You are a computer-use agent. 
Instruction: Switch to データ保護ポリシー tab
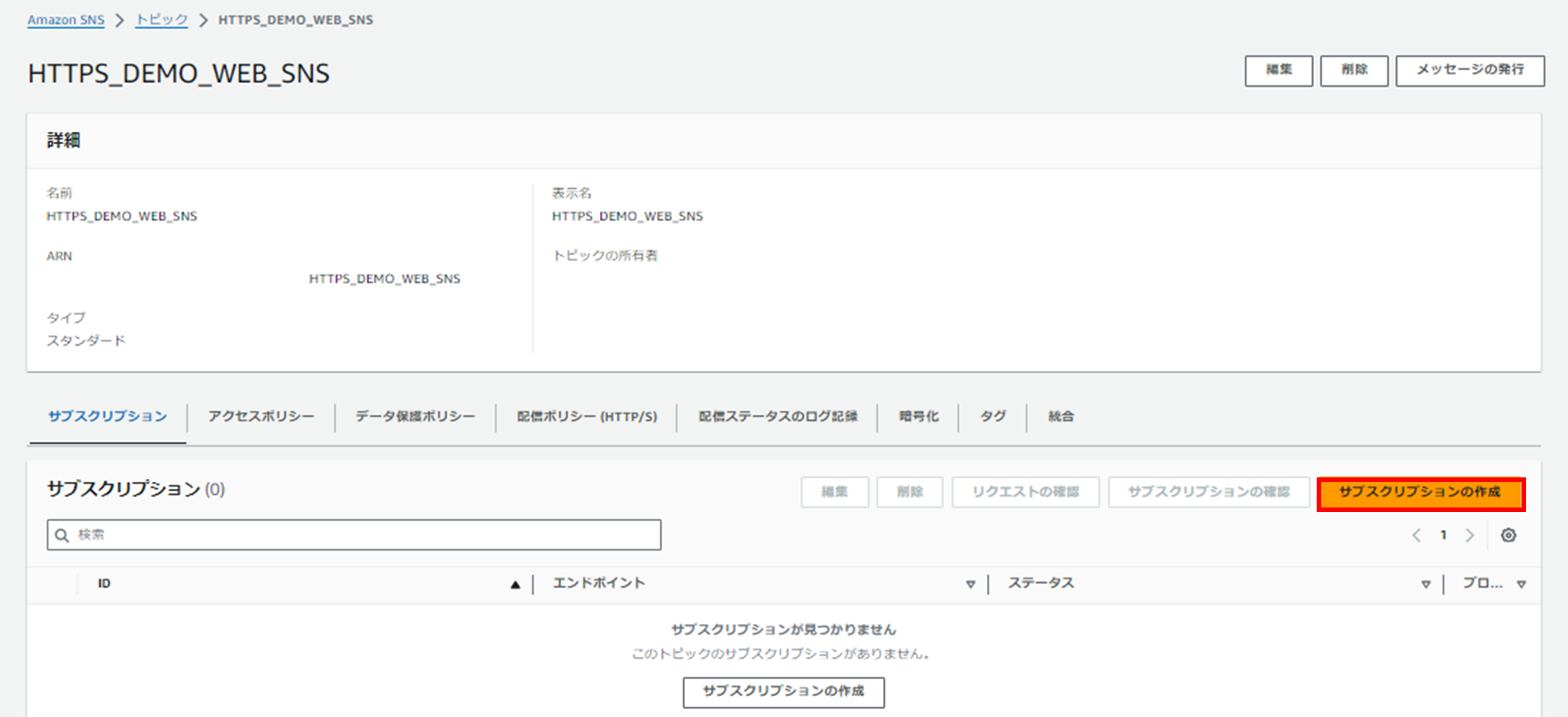tap(415, 416)
